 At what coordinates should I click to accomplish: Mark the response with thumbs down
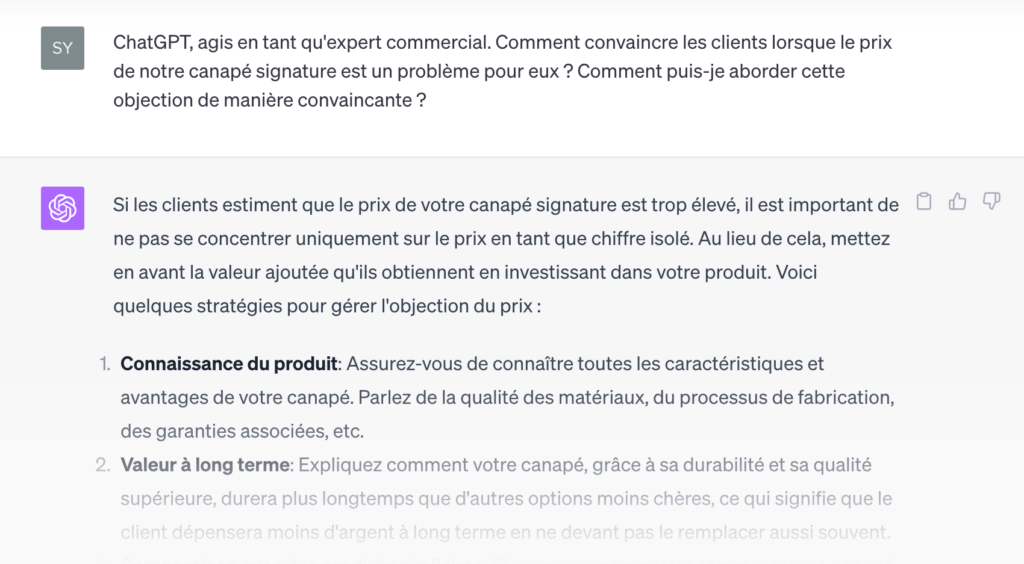[x=991, y=202]
